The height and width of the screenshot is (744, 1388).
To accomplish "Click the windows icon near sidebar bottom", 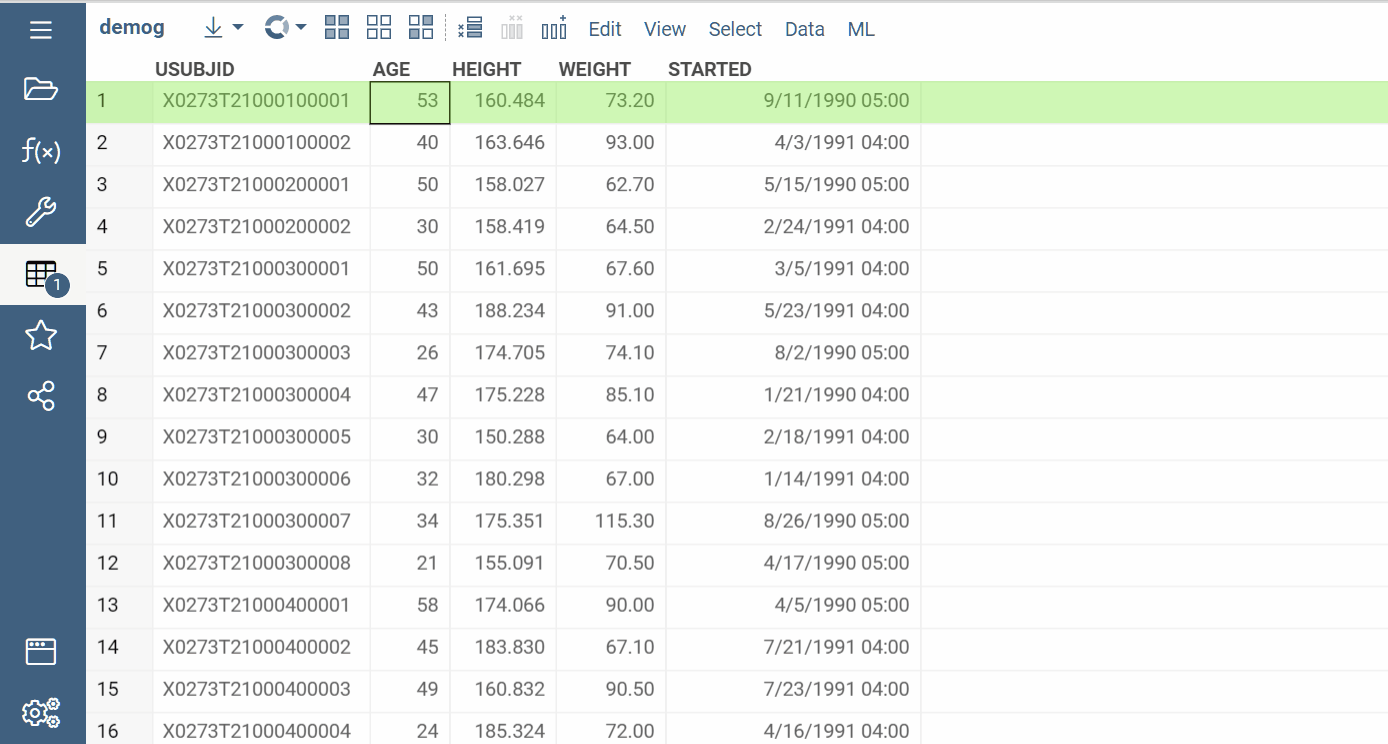I will point(41,651).
